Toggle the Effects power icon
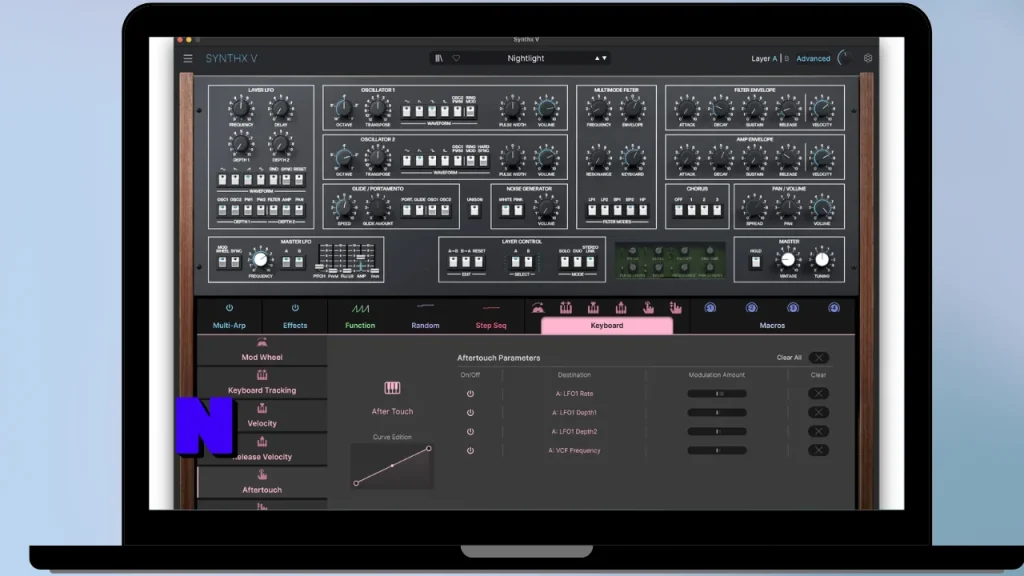Image resolution: width=1024 pixels, height=576 pixels. coord(295,308)
